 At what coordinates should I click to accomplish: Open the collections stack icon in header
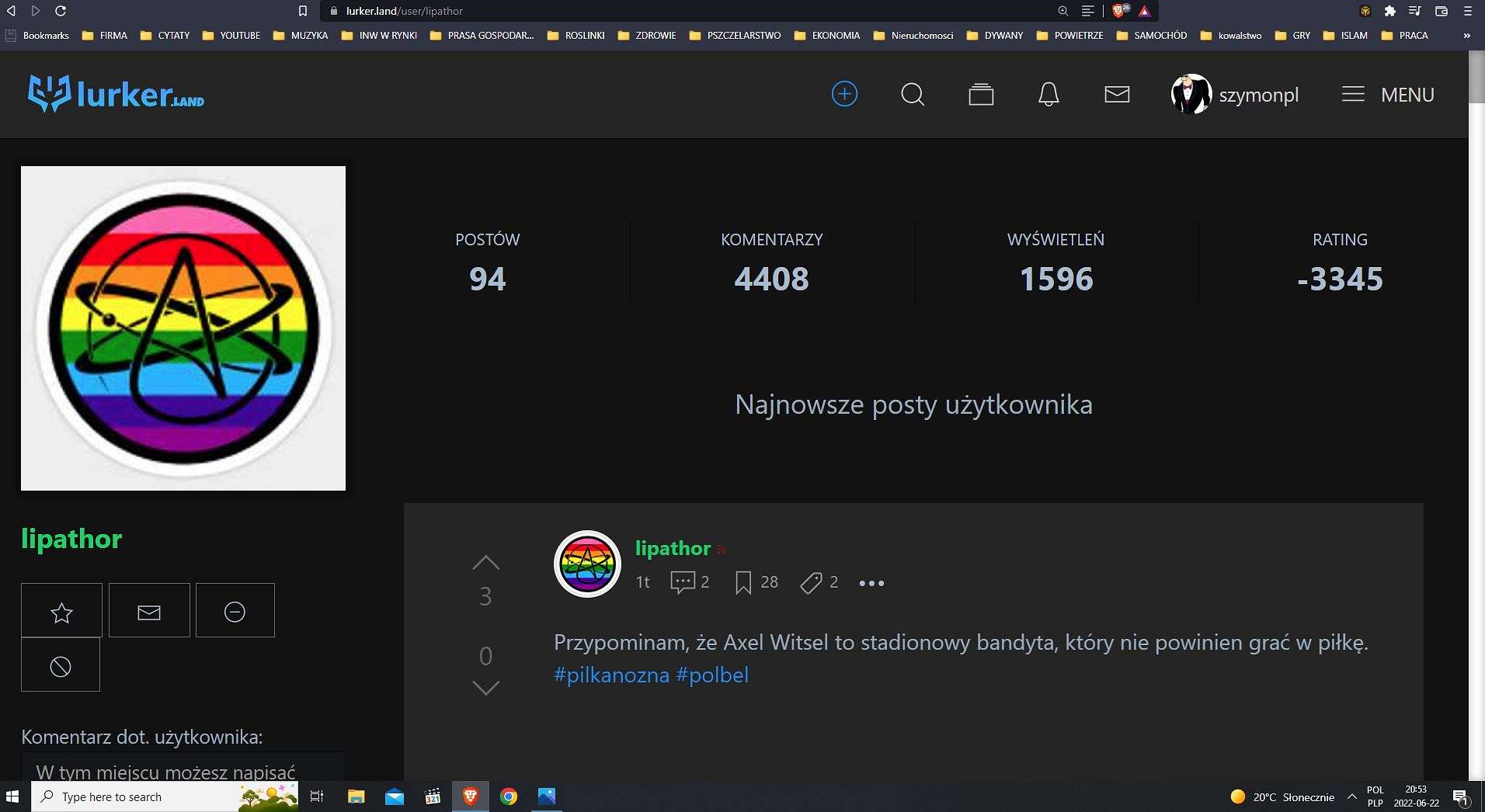pos(981,95)
